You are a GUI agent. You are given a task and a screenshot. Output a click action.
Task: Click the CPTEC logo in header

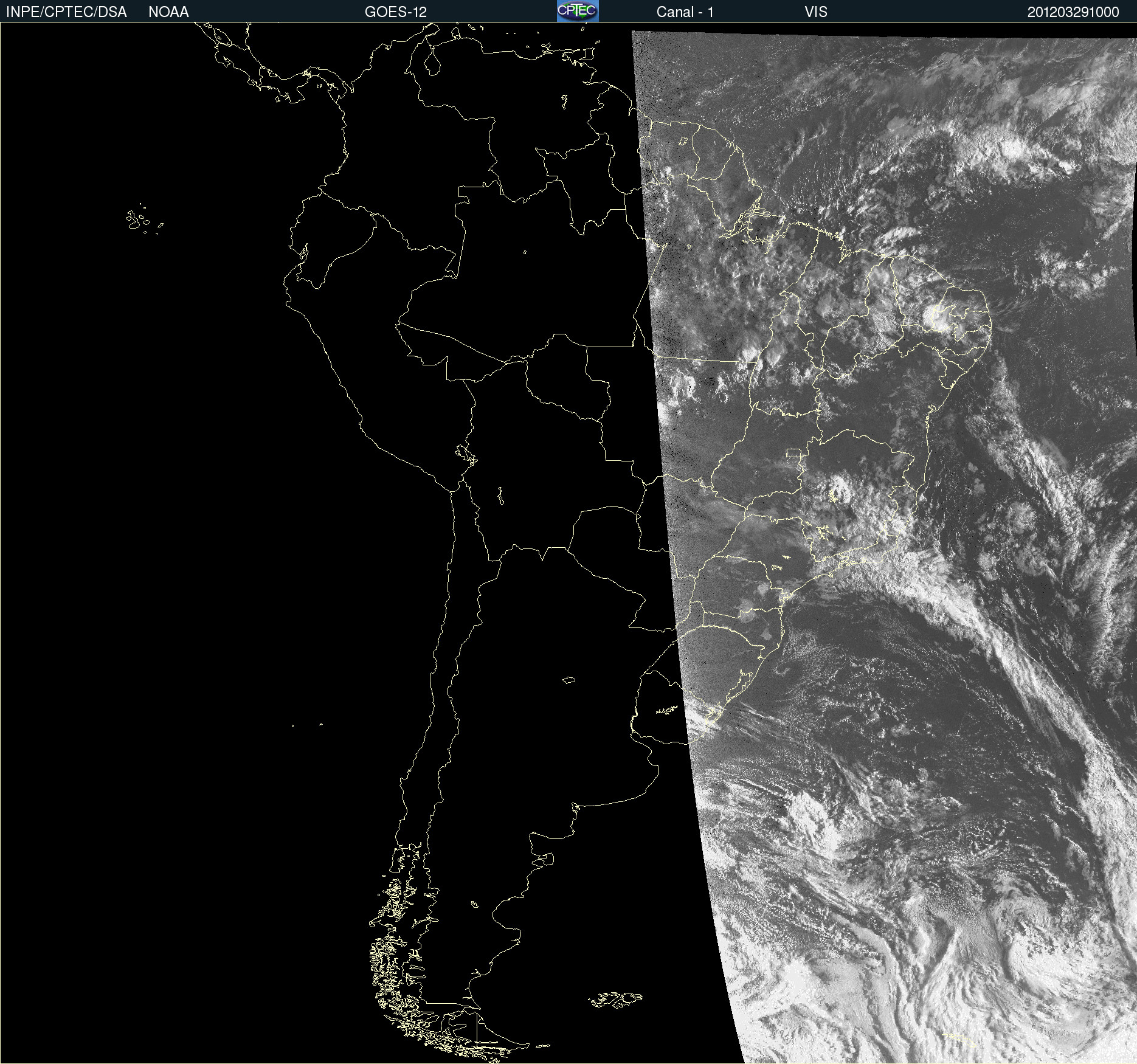578,11
